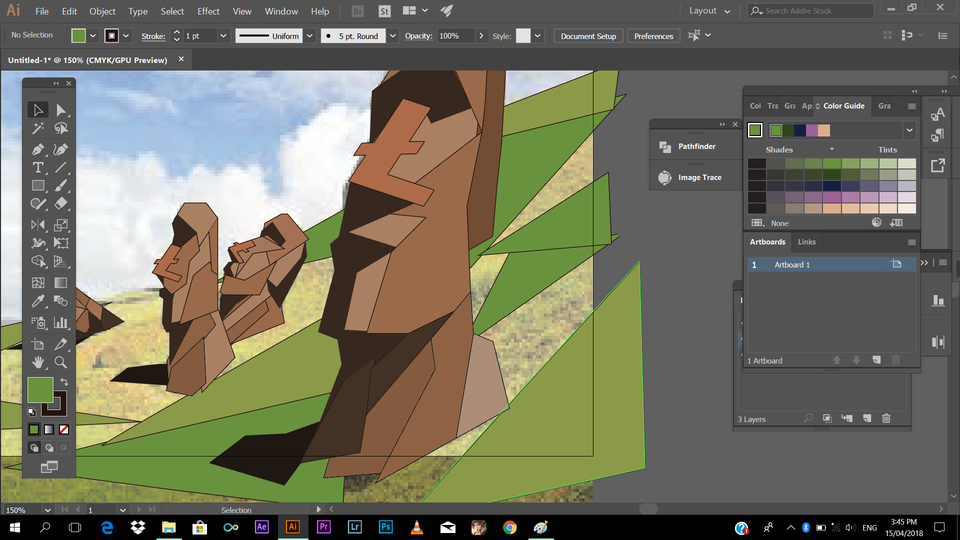Select the Magic Wand tool

click(38, 129)
